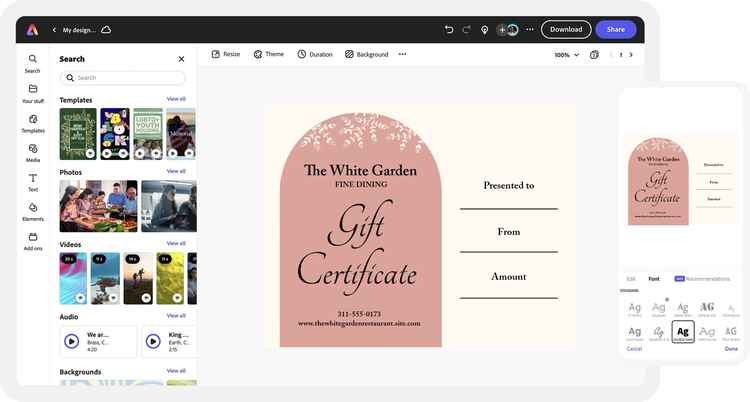Choose the Stencil Std font sample
The image size is (750, 402).
(x=707, y=309)
